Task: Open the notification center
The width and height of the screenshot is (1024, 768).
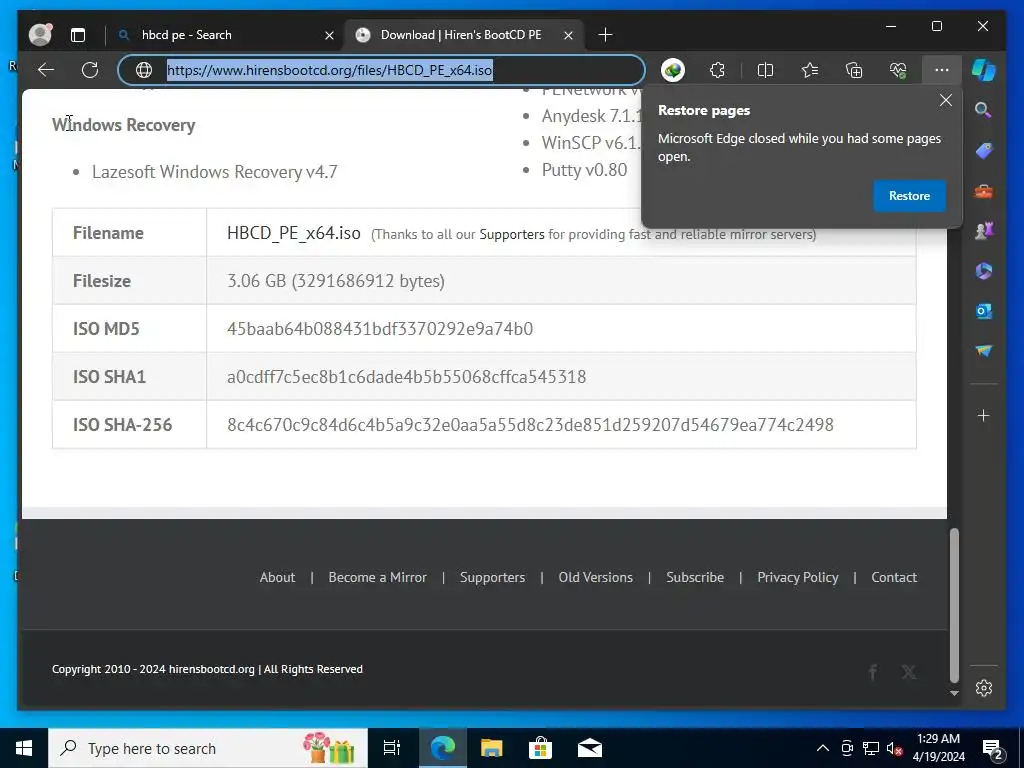Action: coord(993,749)
